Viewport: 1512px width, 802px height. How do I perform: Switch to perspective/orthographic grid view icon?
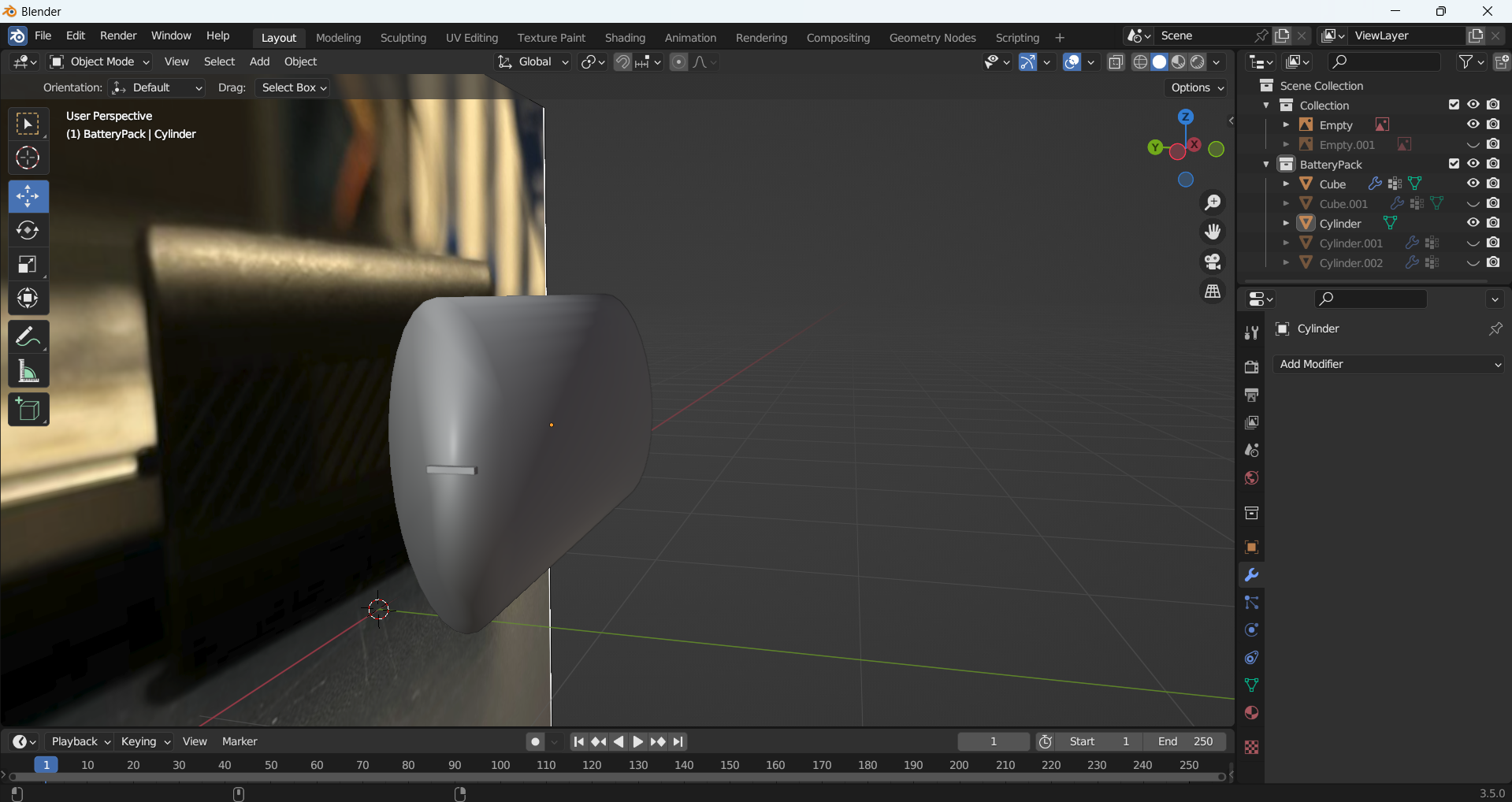coord(1213,291)
